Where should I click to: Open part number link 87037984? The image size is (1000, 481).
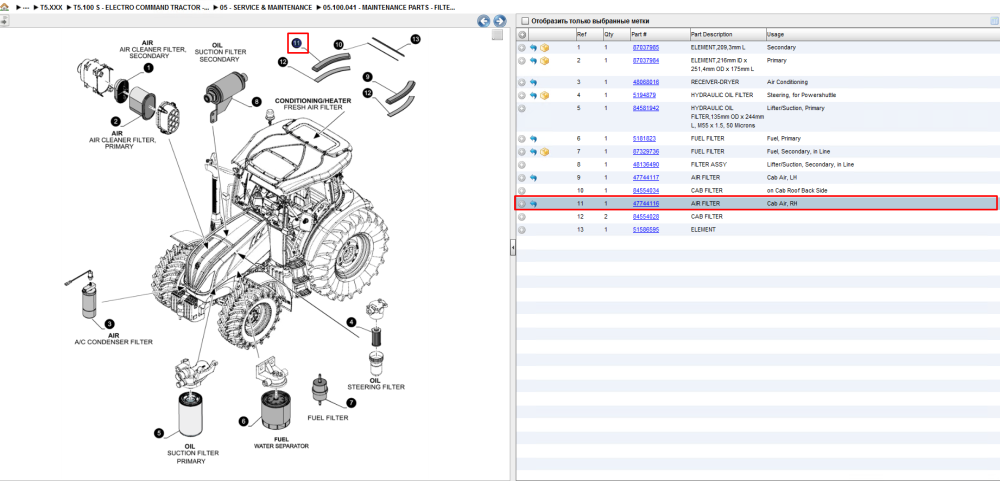645,61
